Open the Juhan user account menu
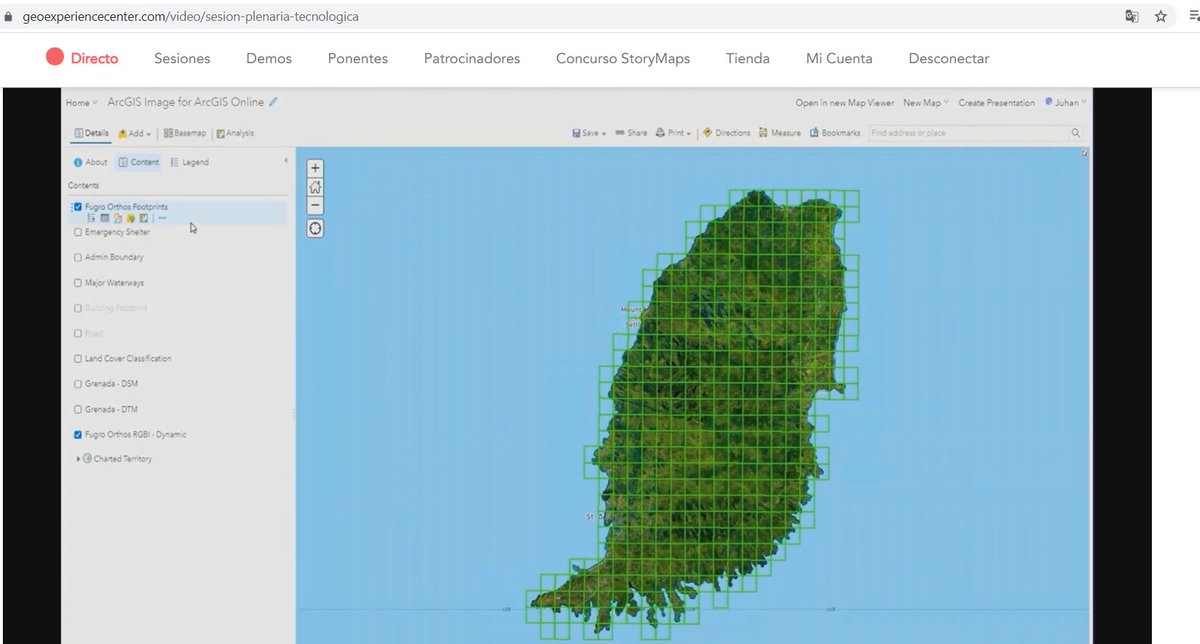Viewport: 1200px width, 644px height. click(1065, 102)
